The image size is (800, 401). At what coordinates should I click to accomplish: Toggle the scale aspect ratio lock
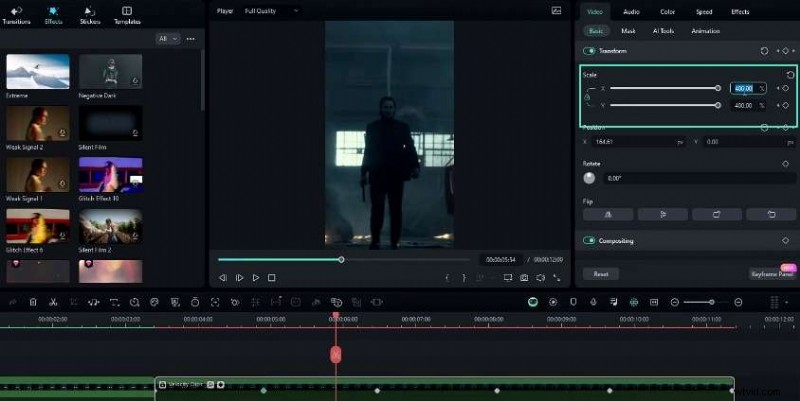pos(587,97)
